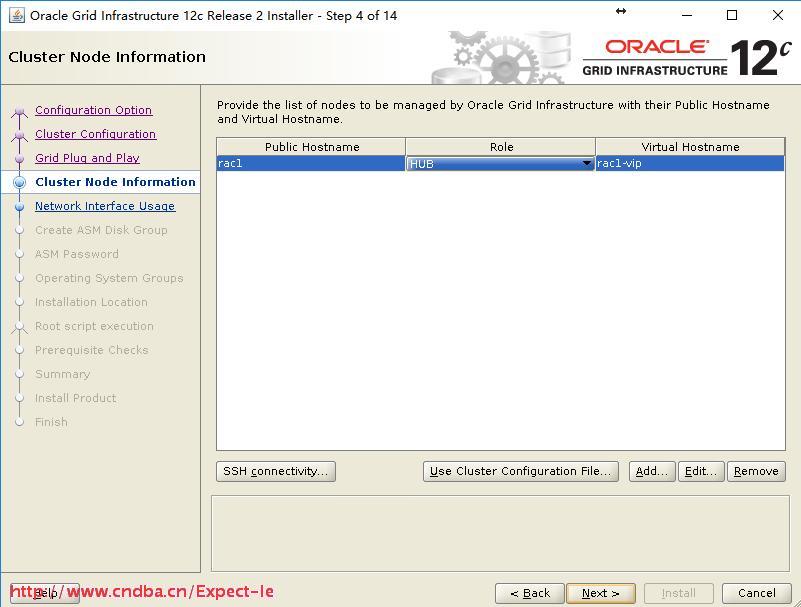Click the Role column header
The image size is (801, 607).
click(x=501, y=147)
